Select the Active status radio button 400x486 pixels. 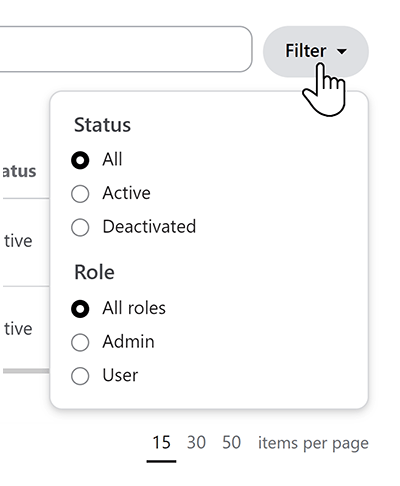pyautogui.click(x=80, y=194)
